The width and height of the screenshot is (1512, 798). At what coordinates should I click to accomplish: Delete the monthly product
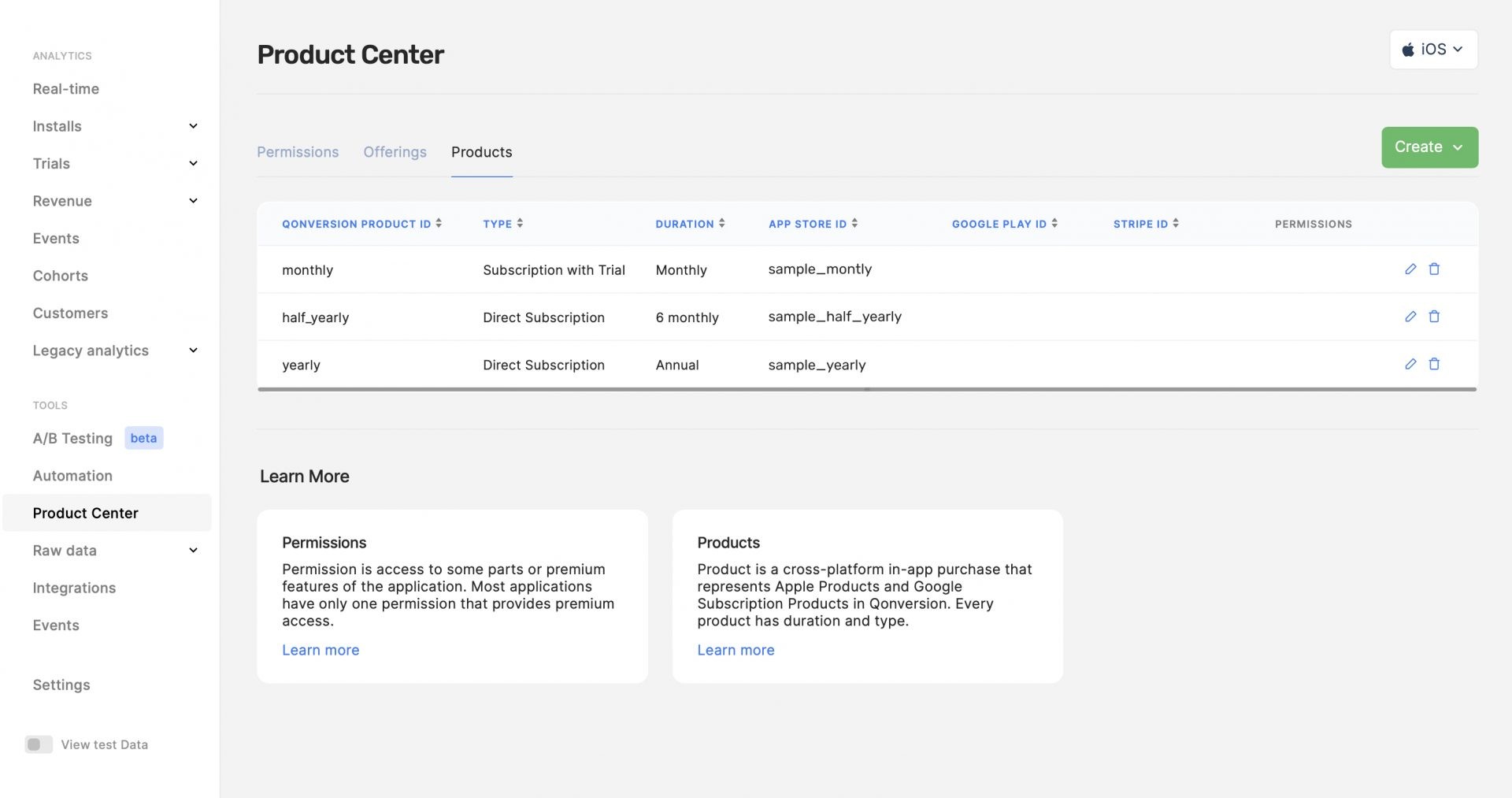tap(1435, 269)
